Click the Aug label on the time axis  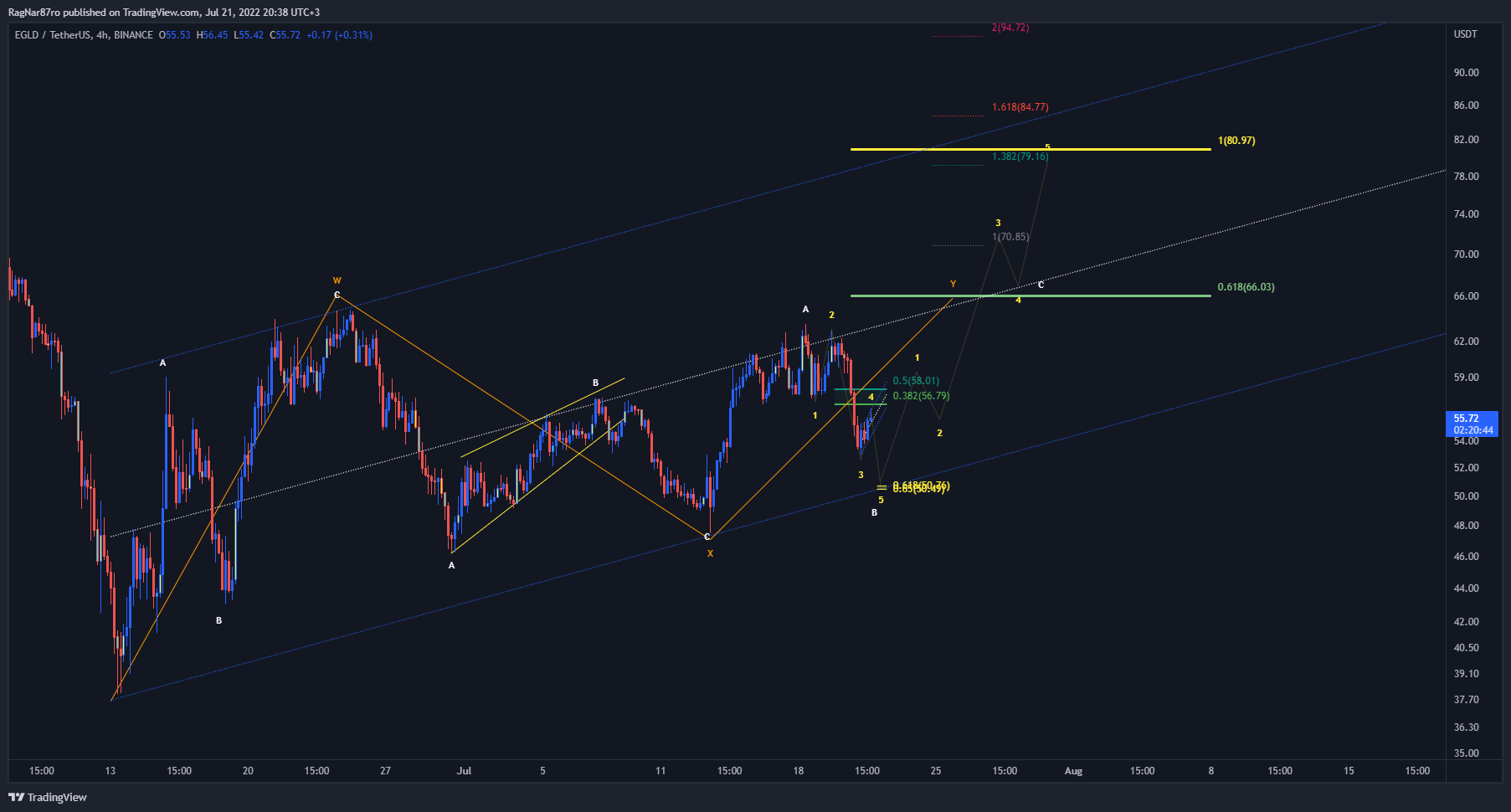1073,771
